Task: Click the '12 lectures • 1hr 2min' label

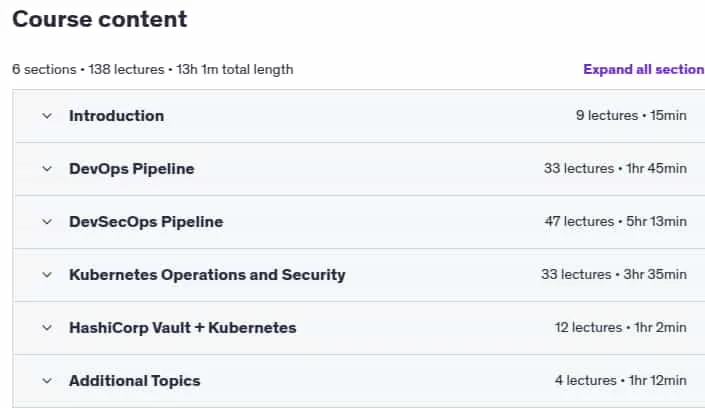Action: [620, 327]
